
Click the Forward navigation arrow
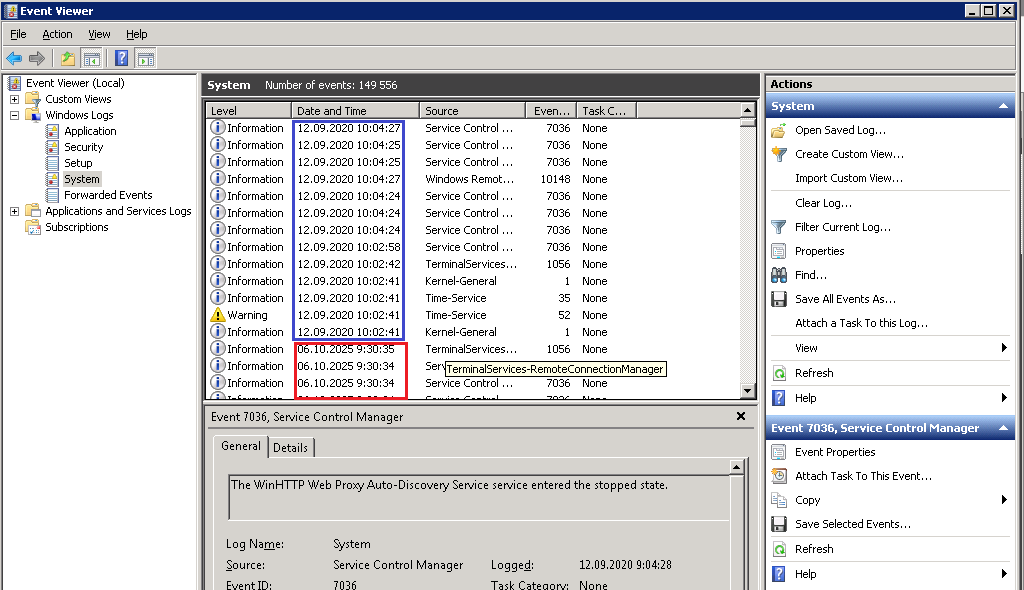36,57
